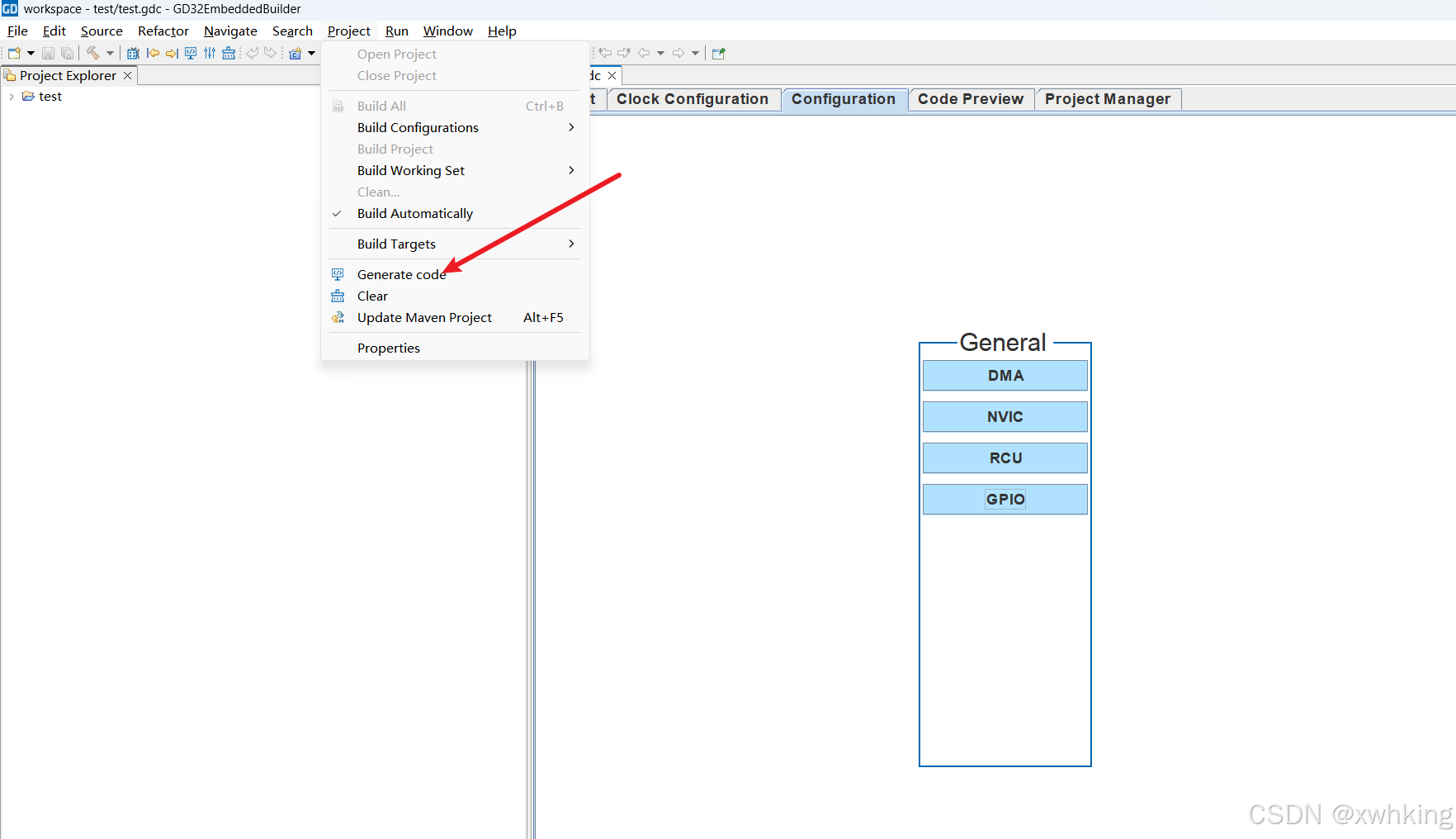Open the New wizard dropdown arrow
The width and height of the screenshot is (1456, 839).
[x=31, y=53]
